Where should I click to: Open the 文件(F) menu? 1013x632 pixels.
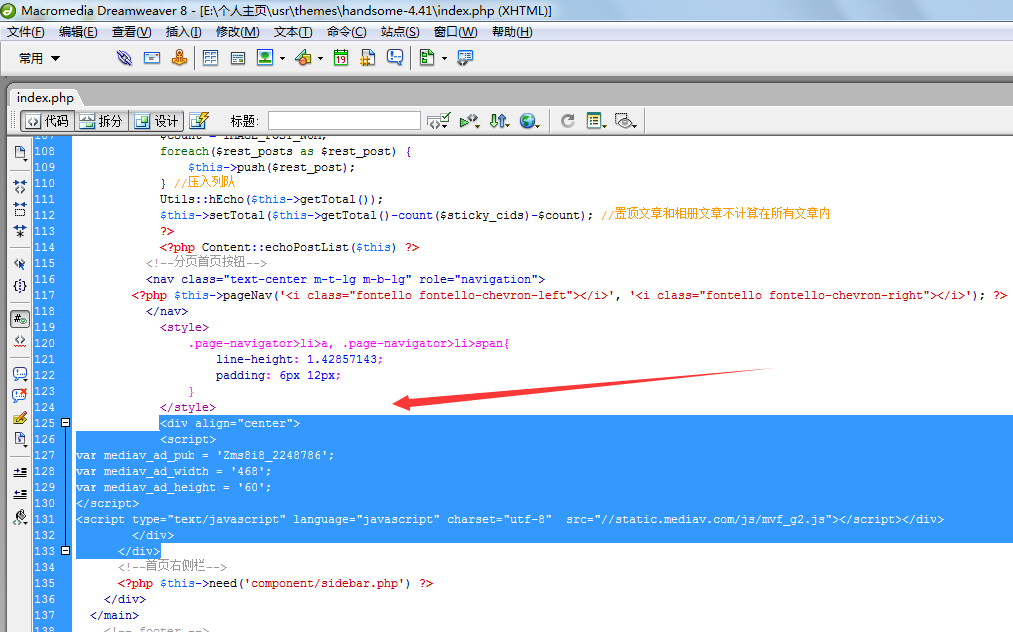point(26,32)
